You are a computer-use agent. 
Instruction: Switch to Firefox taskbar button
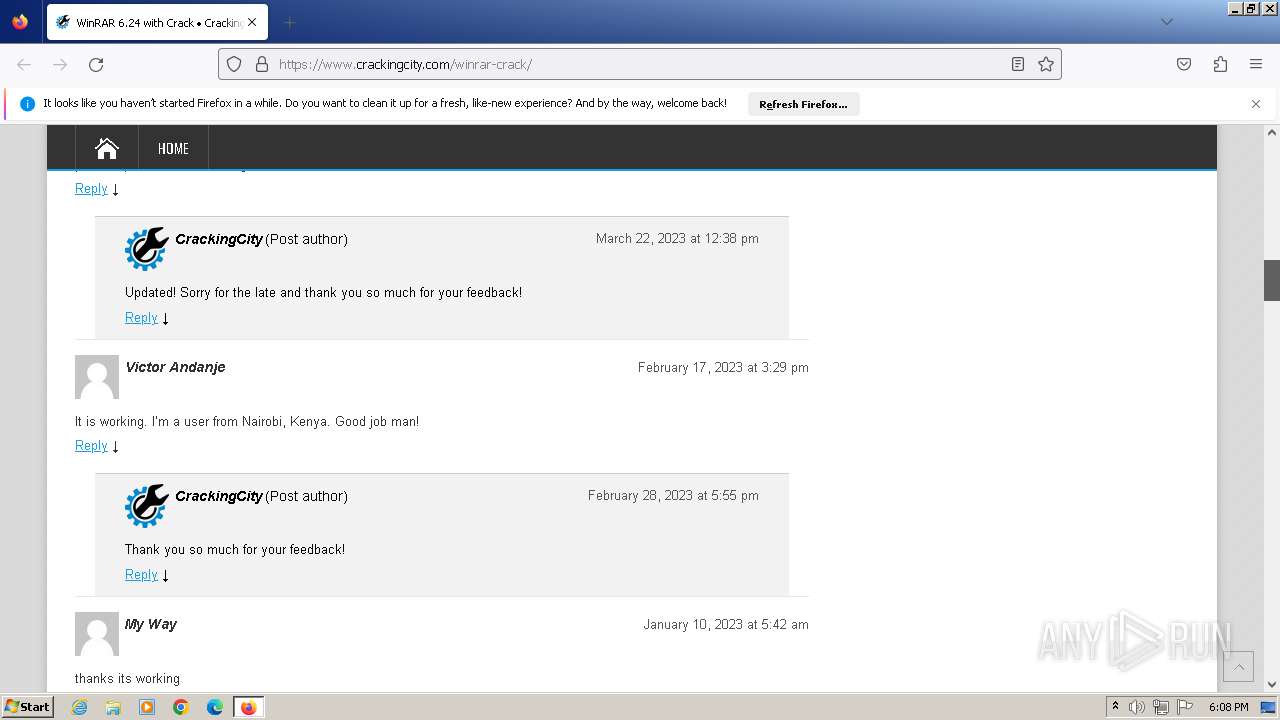click(x=248, y=707)
